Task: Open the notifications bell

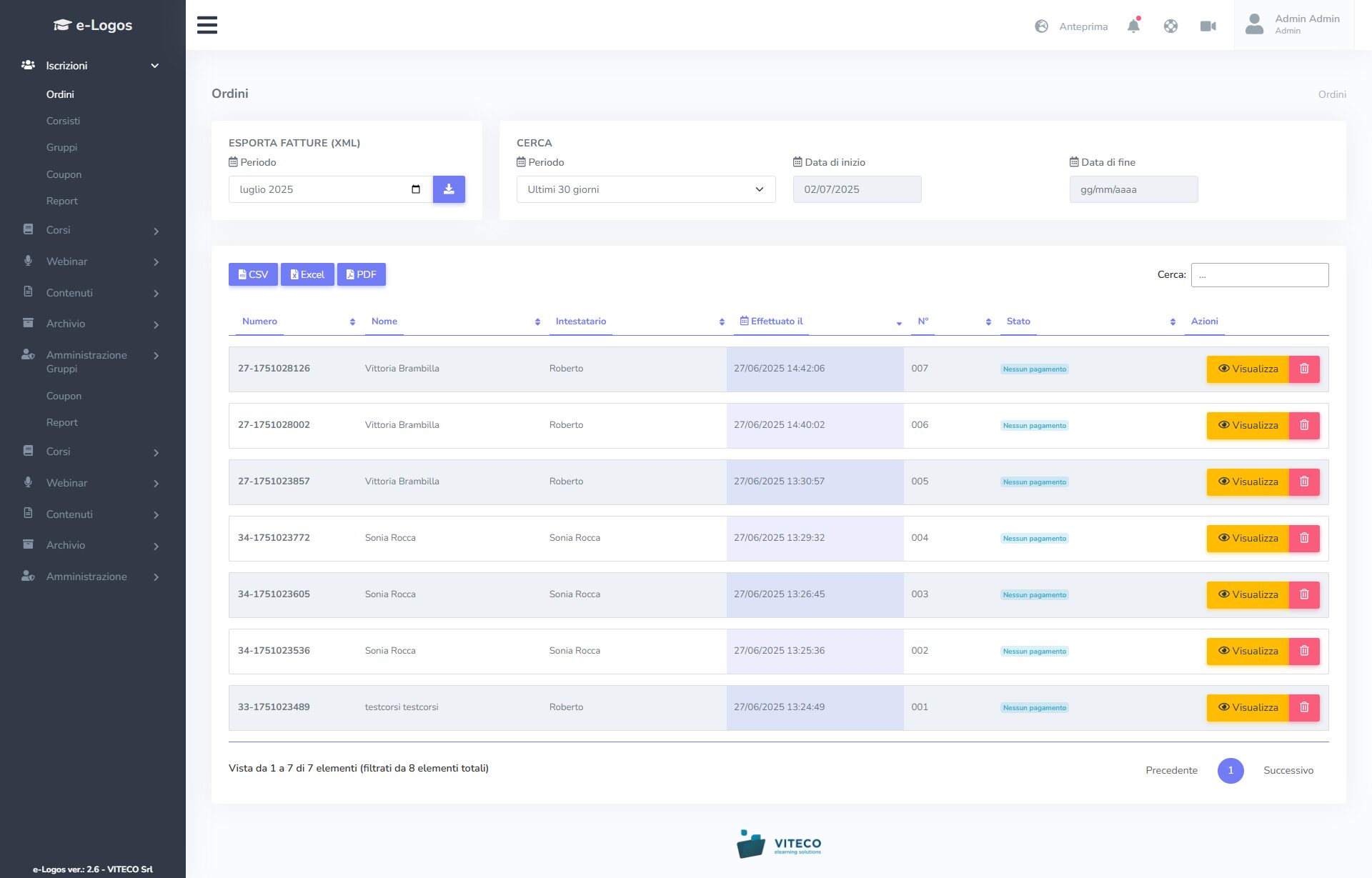Action: click(1133, 26)
